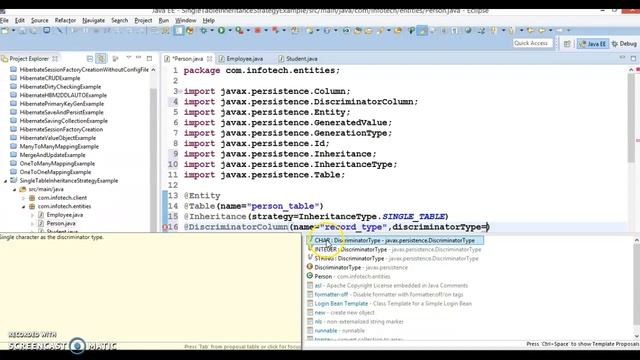
Task: Open the Run configurations dropdown arrow
Action: (229, 31)
